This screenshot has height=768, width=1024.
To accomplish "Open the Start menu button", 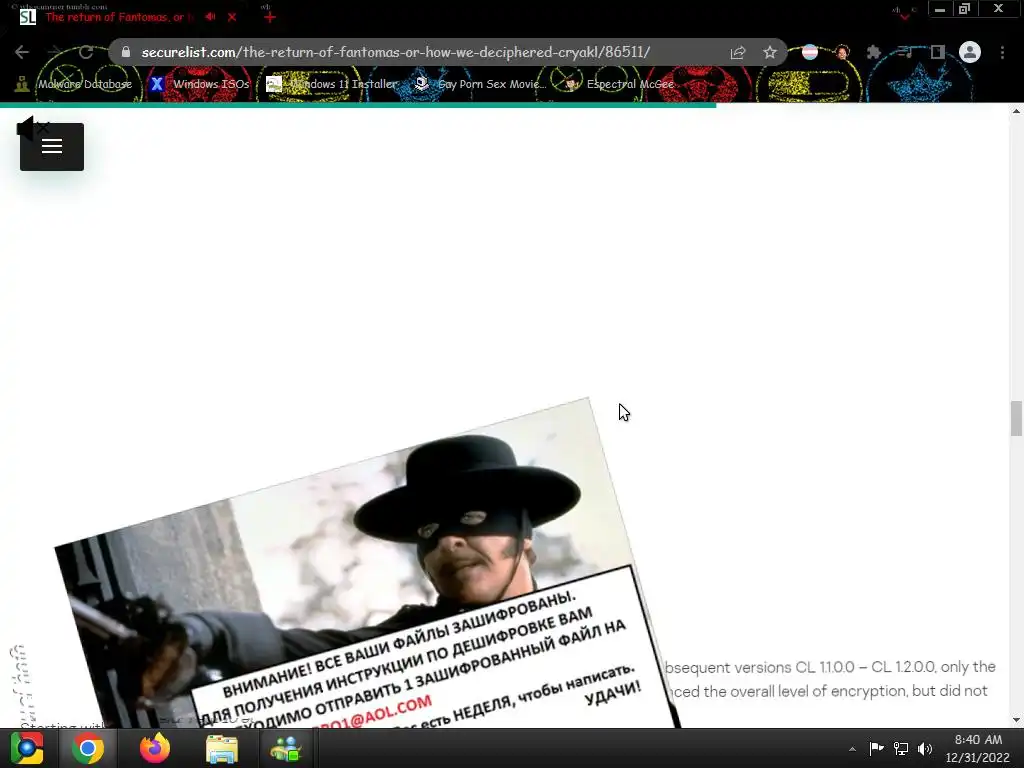I will [27, 748].
